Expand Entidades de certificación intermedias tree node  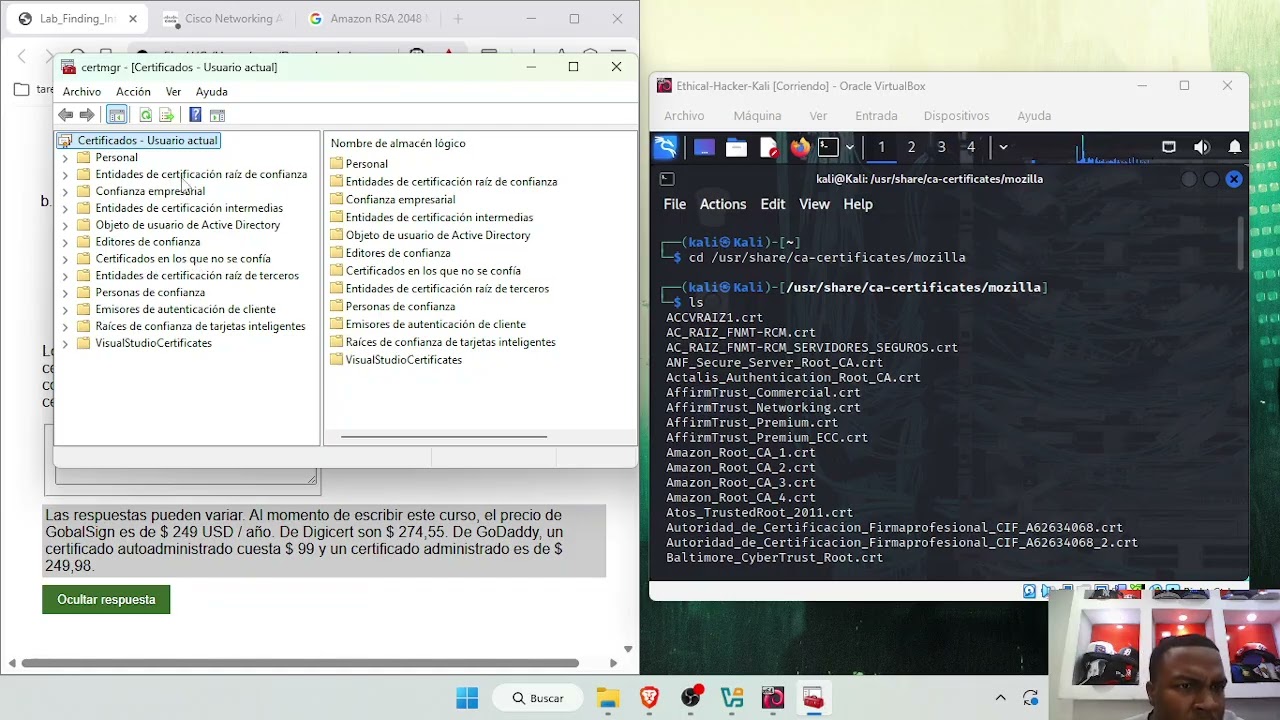tap(65, 209)
